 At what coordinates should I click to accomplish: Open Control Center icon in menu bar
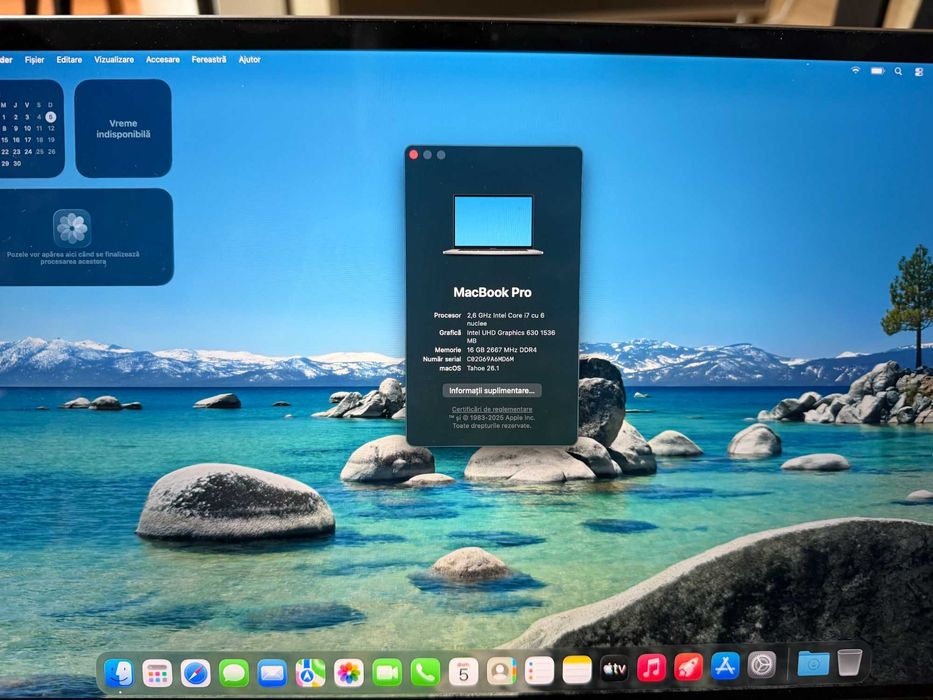tap(919, 72)
